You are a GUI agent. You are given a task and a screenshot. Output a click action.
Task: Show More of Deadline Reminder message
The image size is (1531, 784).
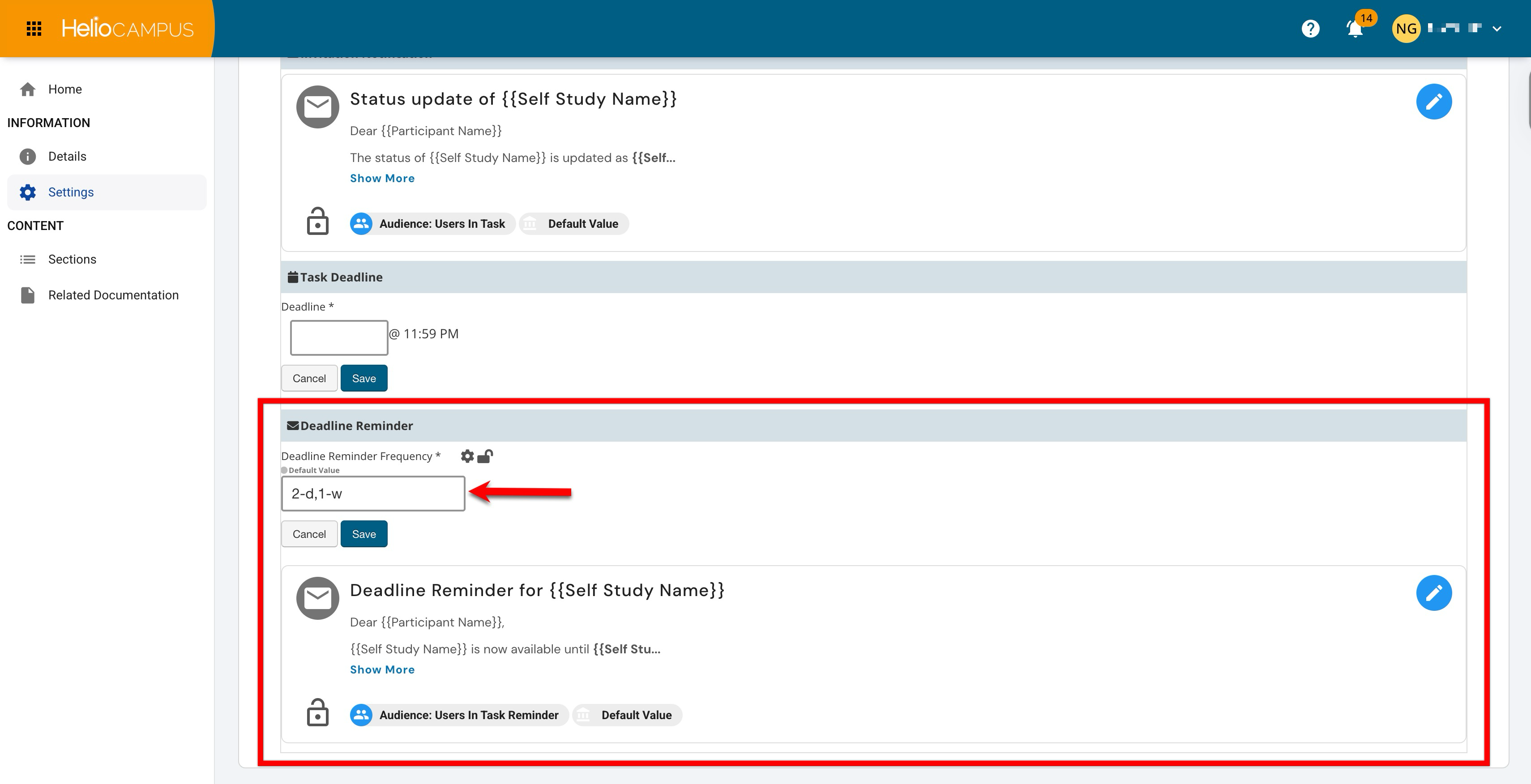coord(382,669)
